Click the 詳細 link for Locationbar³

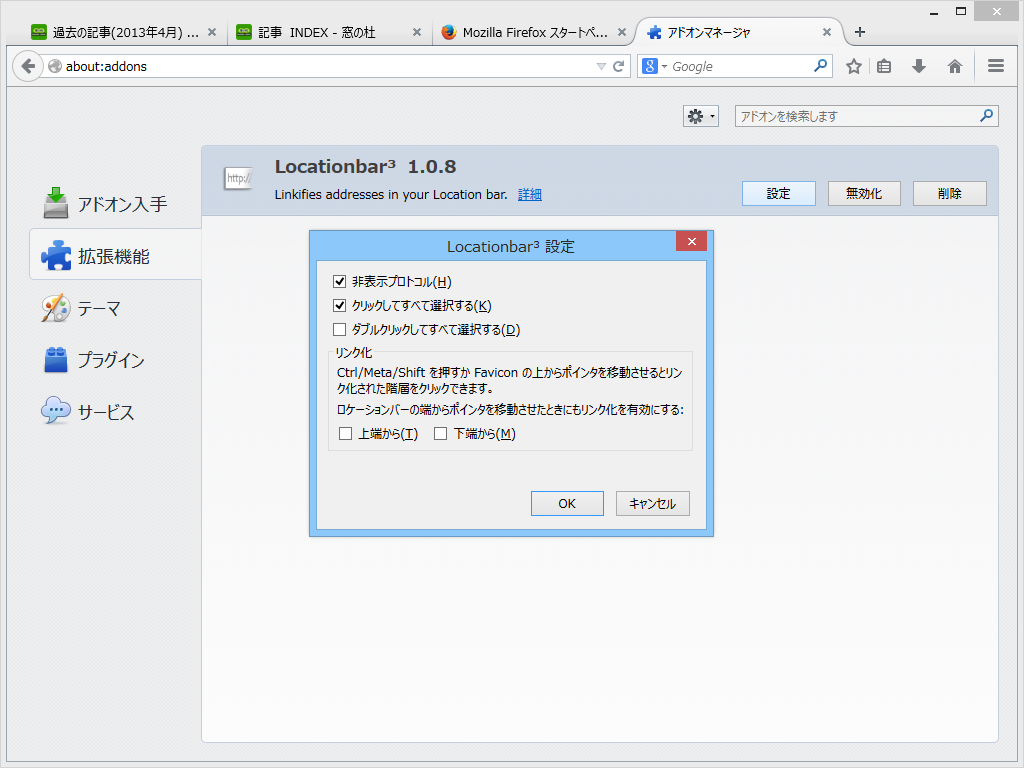coord(528,195)
